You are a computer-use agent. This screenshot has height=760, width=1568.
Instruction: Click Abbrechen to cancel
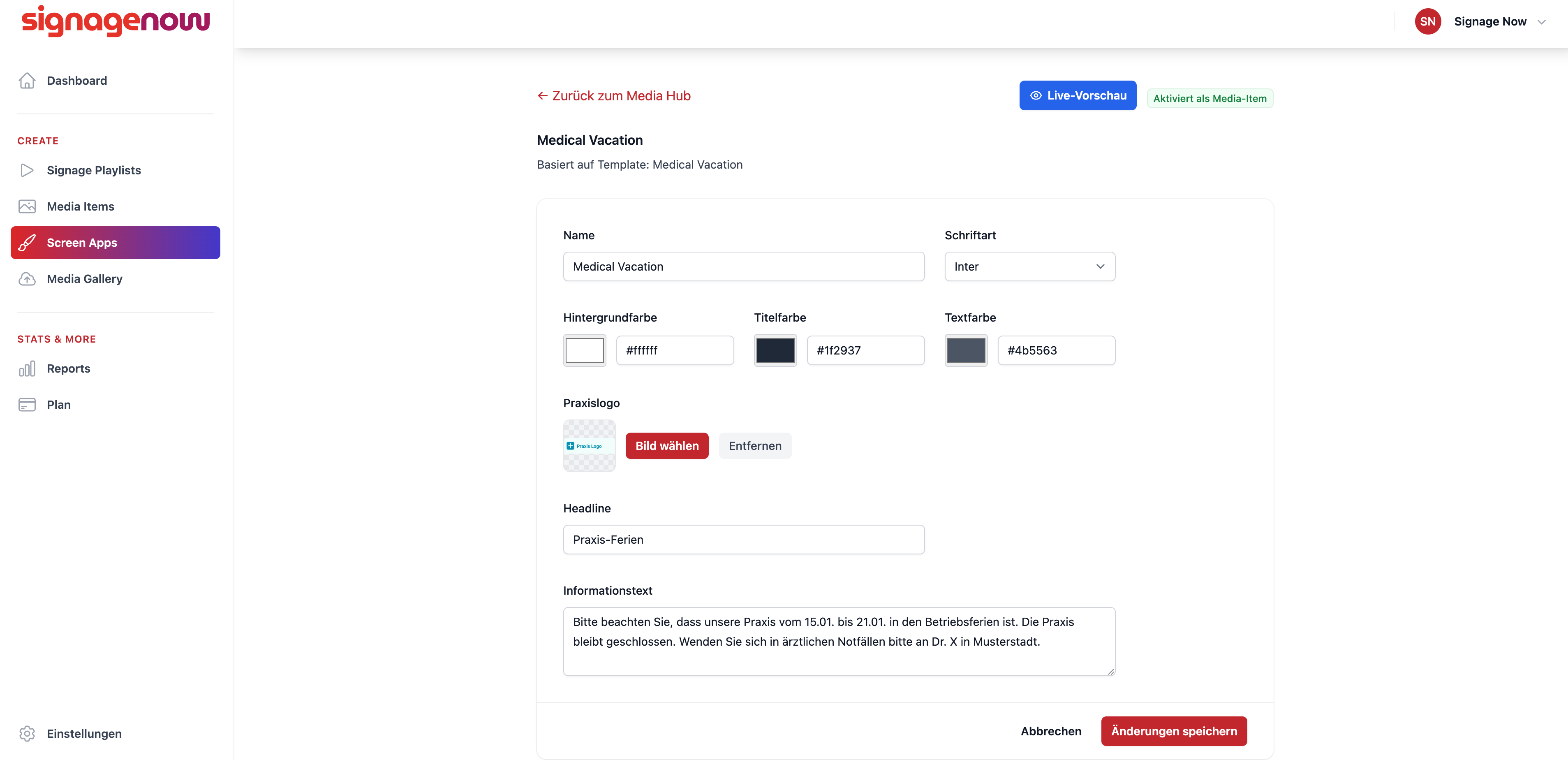coord(1050,731)
